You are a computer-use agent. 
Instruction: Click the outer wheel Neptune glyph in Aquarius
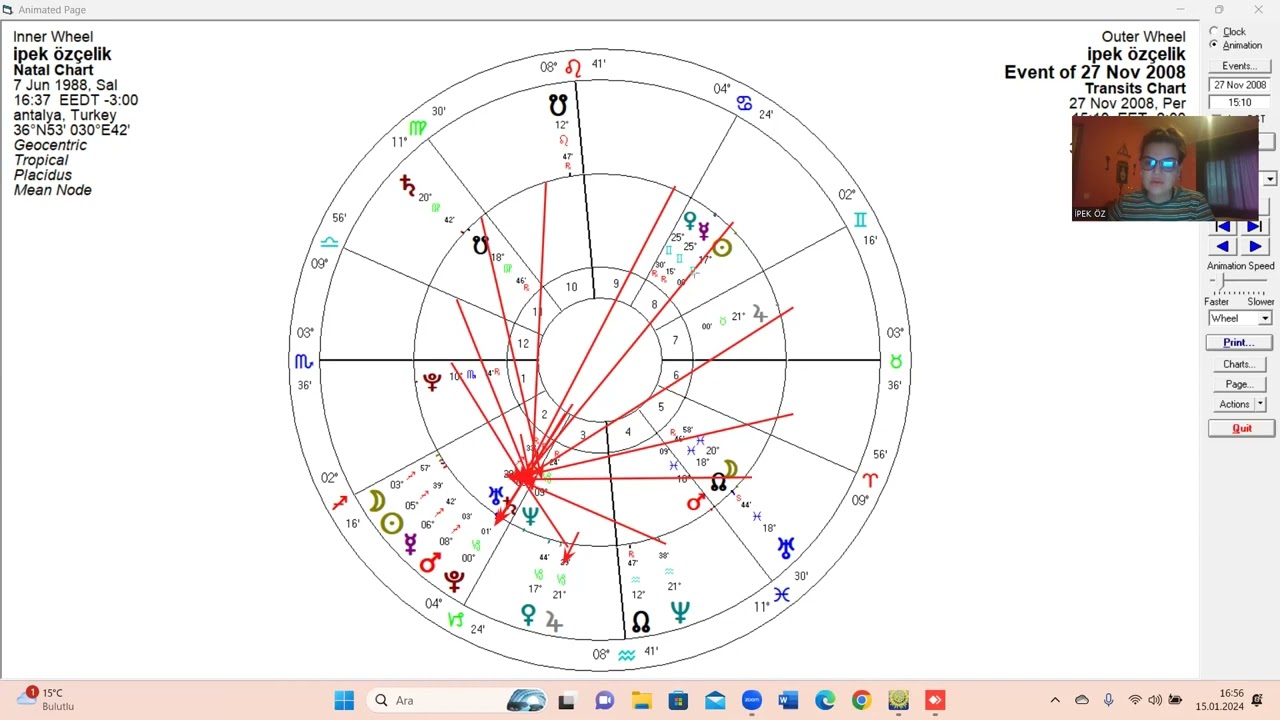tap(680, 612)
